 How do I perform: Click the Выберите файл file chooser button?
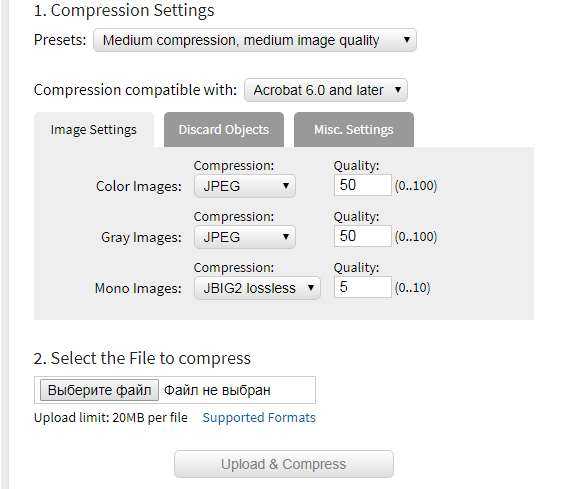(99, 390)
